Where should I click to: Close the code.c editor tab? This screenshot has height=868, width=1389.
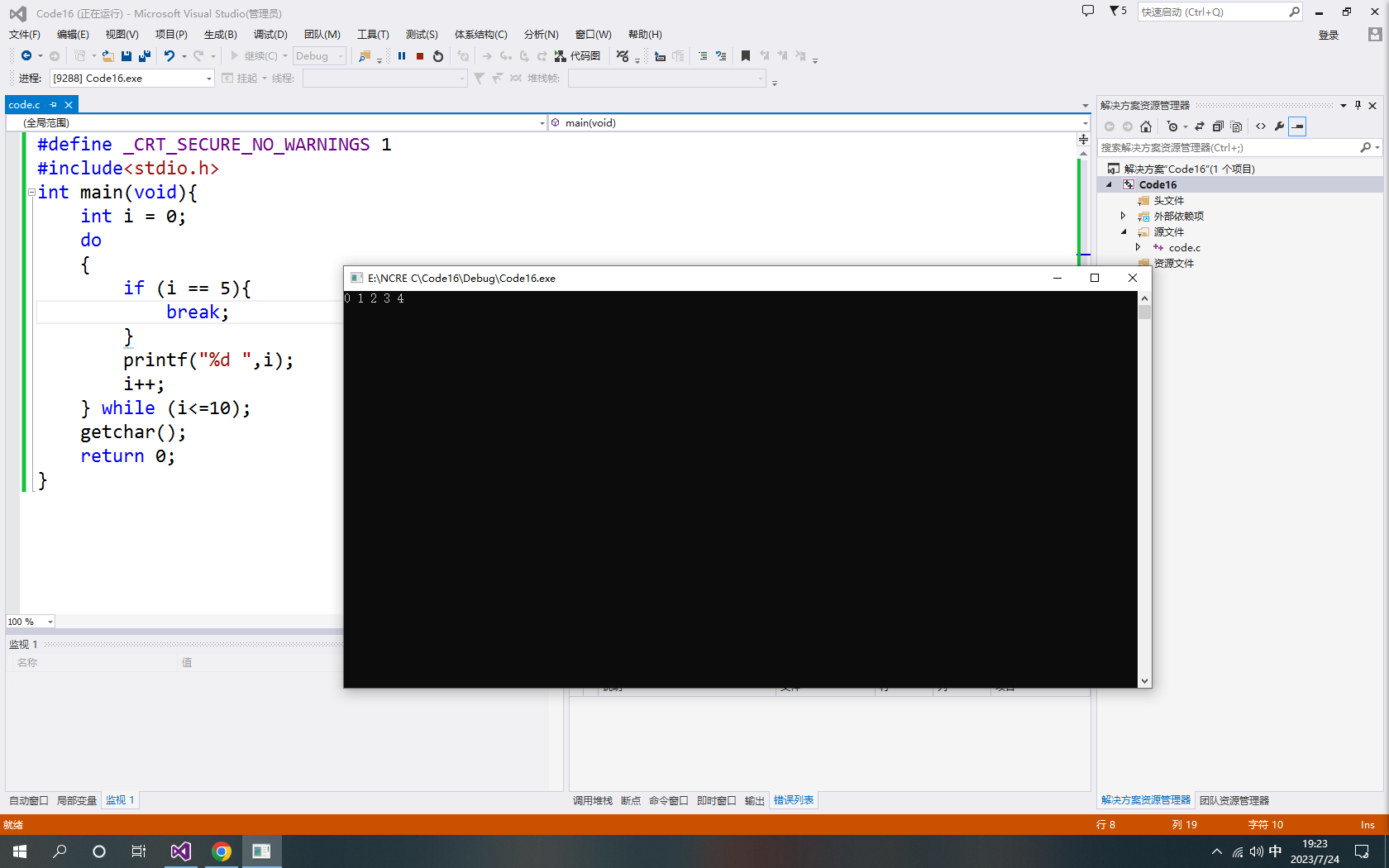(69, 105)
